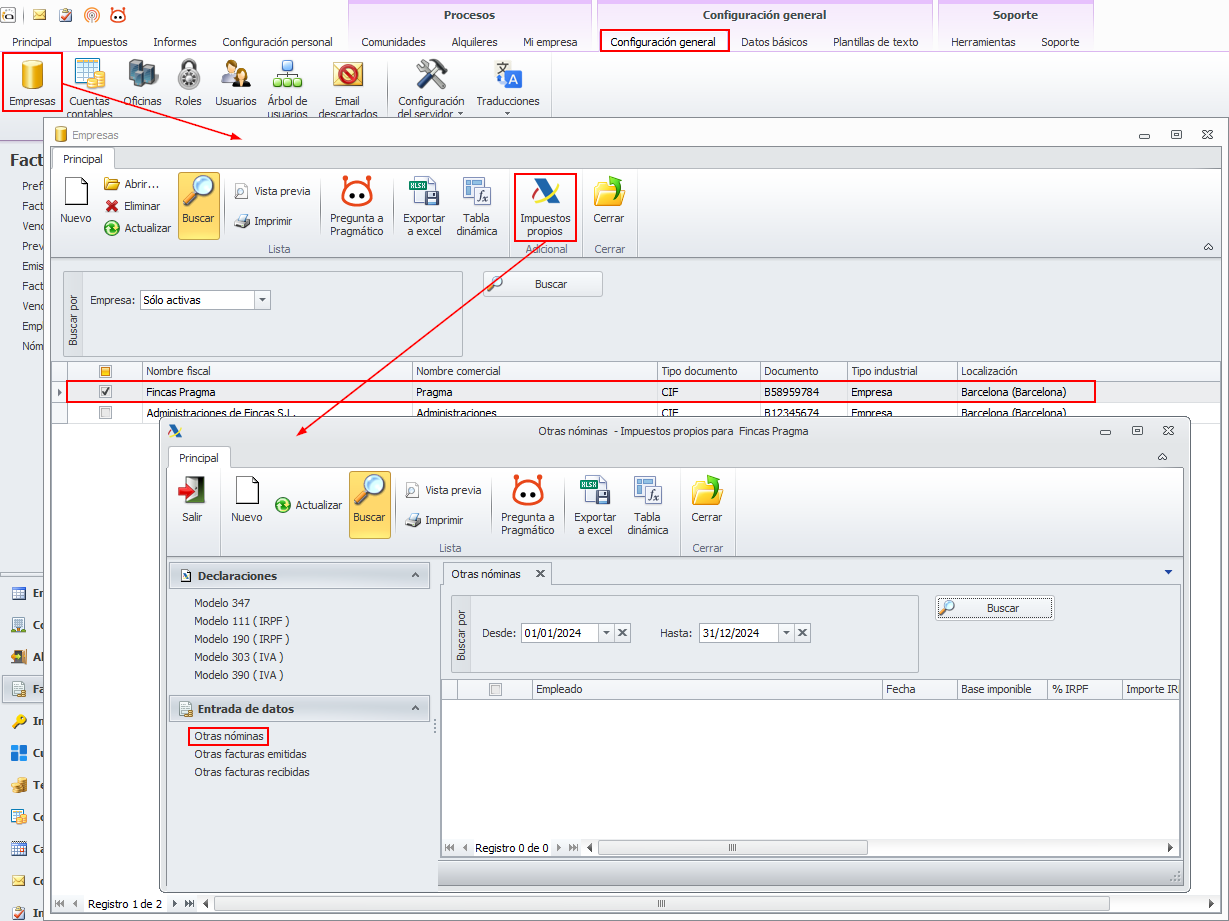The image size is (1229, 921).
Task: Select the Otras nóminas document tab
Action: [x=487, y=574]
